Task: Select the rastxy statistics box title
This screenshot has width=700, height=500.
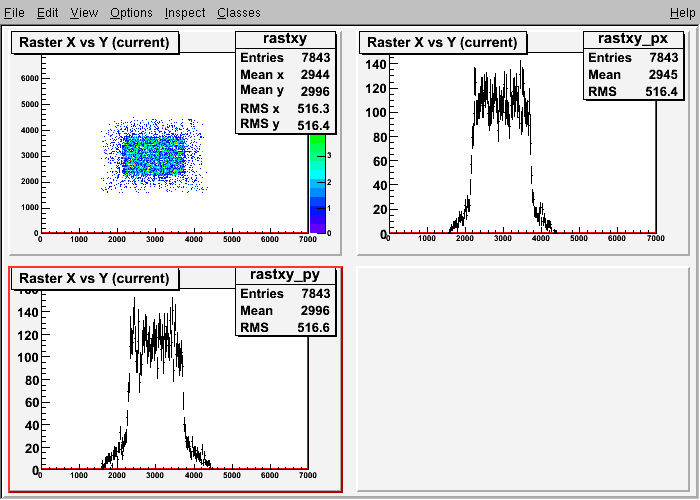Action: coord(285,39)
